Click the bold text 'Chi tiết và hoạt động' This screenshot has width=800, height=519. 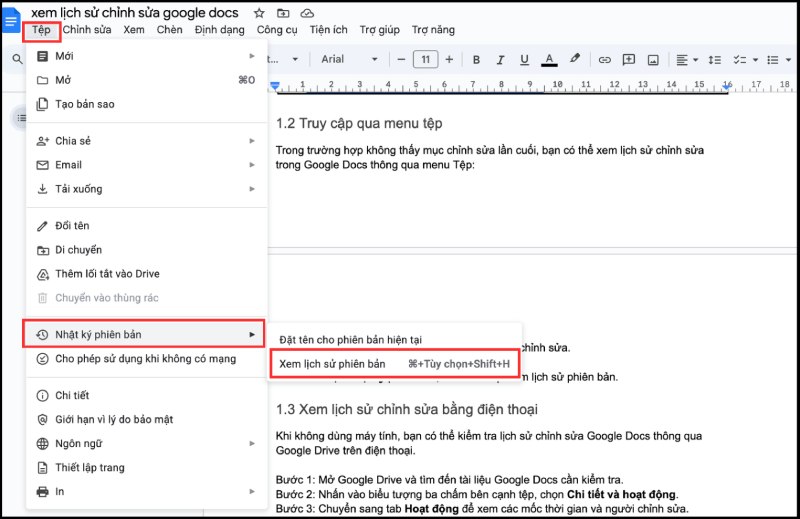622,495
